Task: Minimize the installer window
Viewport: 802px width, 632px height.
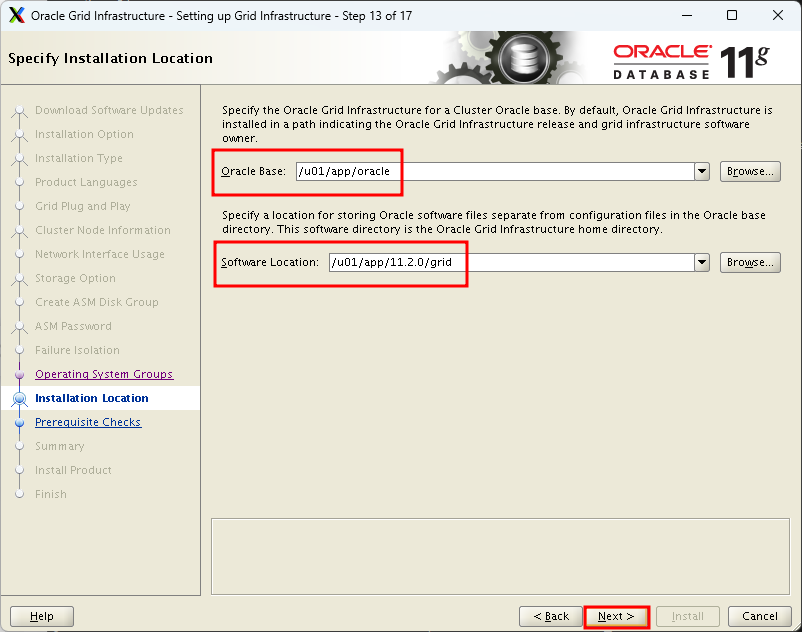Action: pyautogui.click(x=687, y=15)
